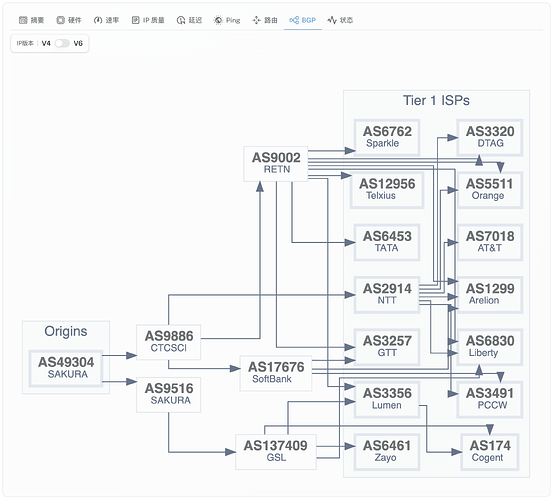The height and width of the screenshot is (500, 553).
Task: Click the V6 label
Action: 78,43
